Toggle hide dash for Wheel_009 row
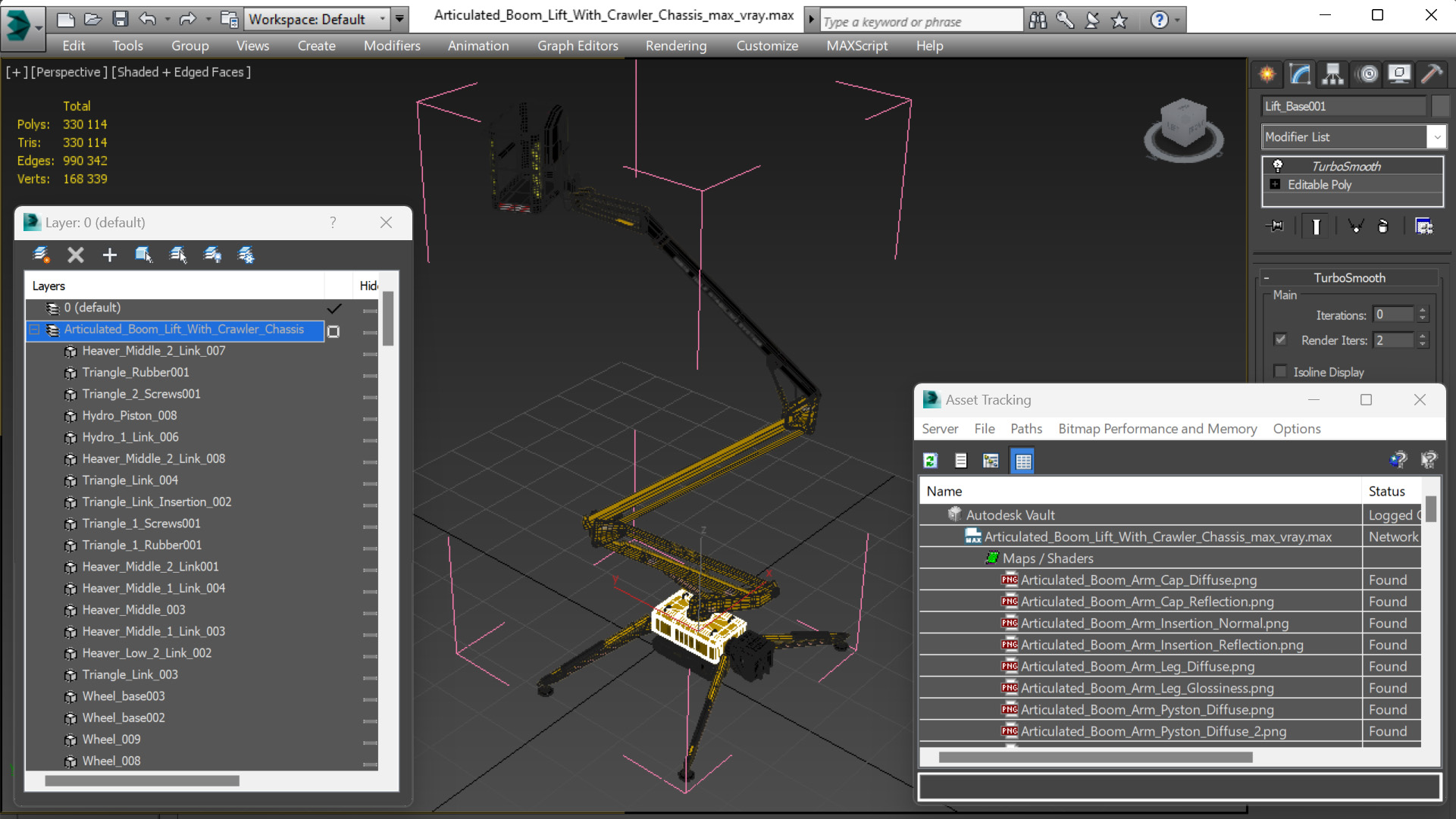The height and width of the screenshot is (819, 1456). coord(369,742)
